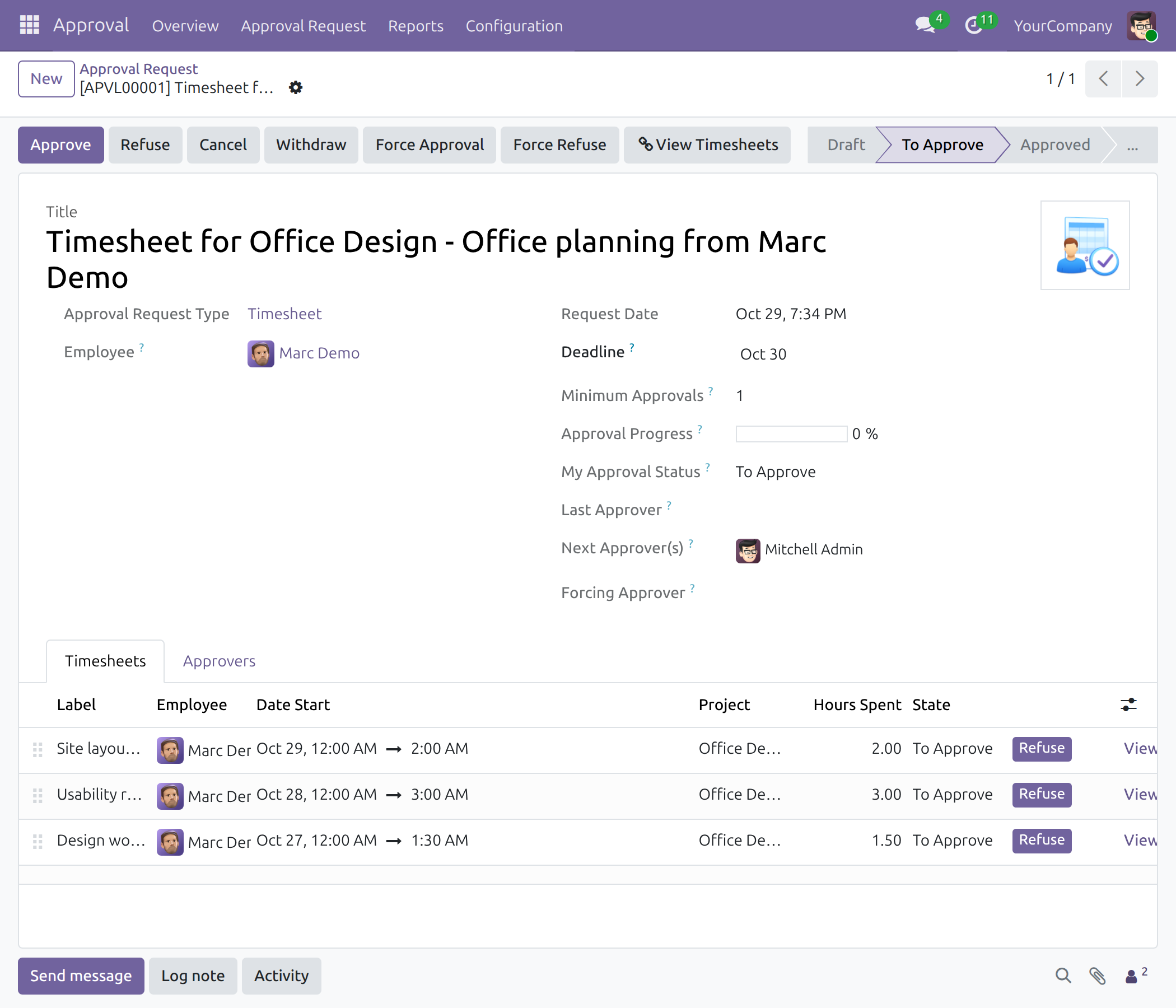This screenshot has width=1176, height=1008.
Task: Open the apps grid menu icon
Action: click(30, 25)
